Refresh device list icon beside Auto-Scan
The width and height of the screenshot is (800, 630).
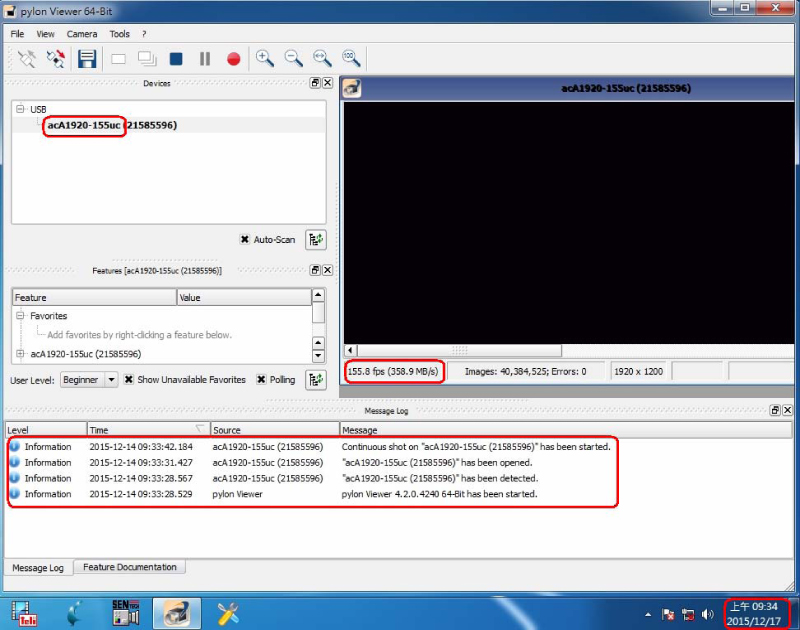coord(316,240)
